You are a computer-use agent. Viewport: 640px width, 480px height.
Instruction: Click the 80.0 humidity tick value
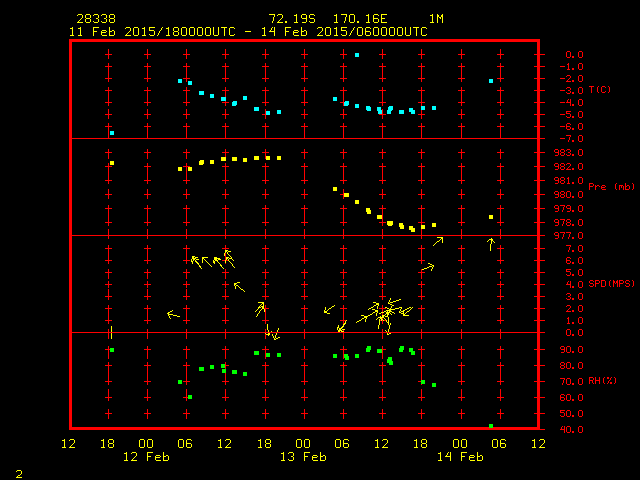tap(571, 366)
